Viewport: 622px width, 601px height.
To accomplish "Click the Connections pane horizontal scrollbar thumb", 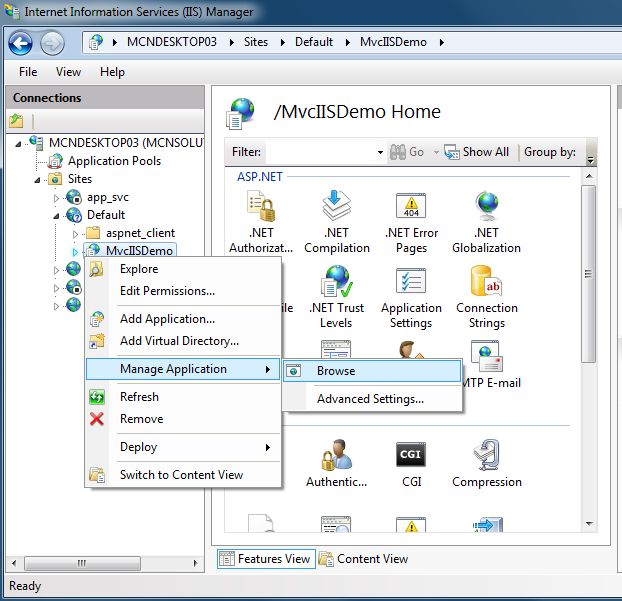I will click(82, 563).
